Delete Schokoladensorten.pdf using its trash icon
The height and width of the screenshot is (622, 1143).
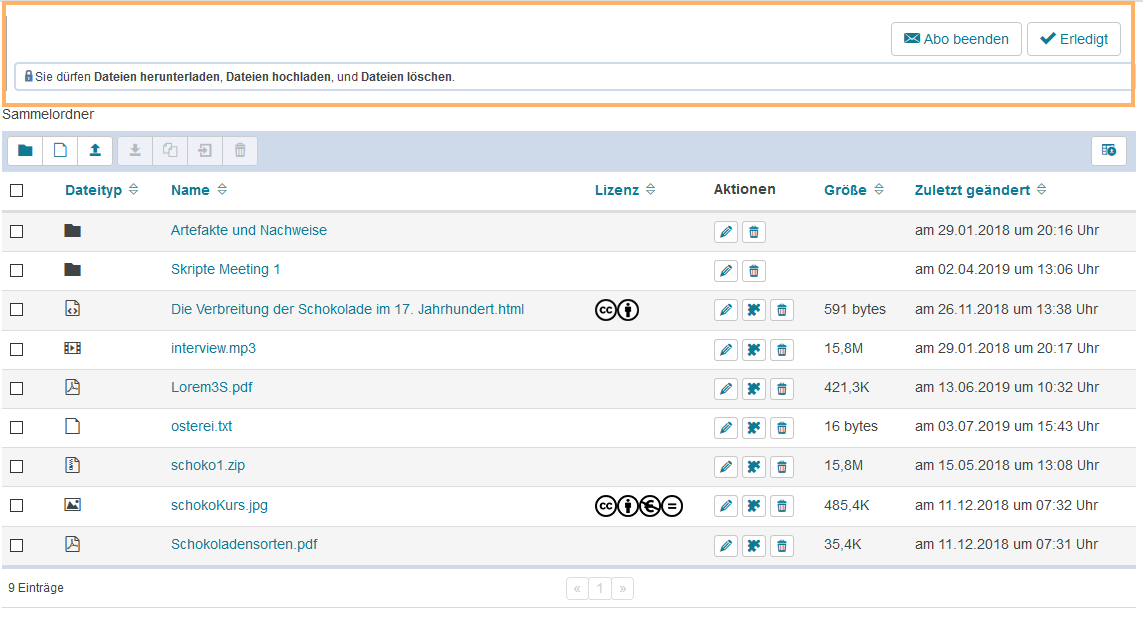pyautogui.click(x=782, y=546)
